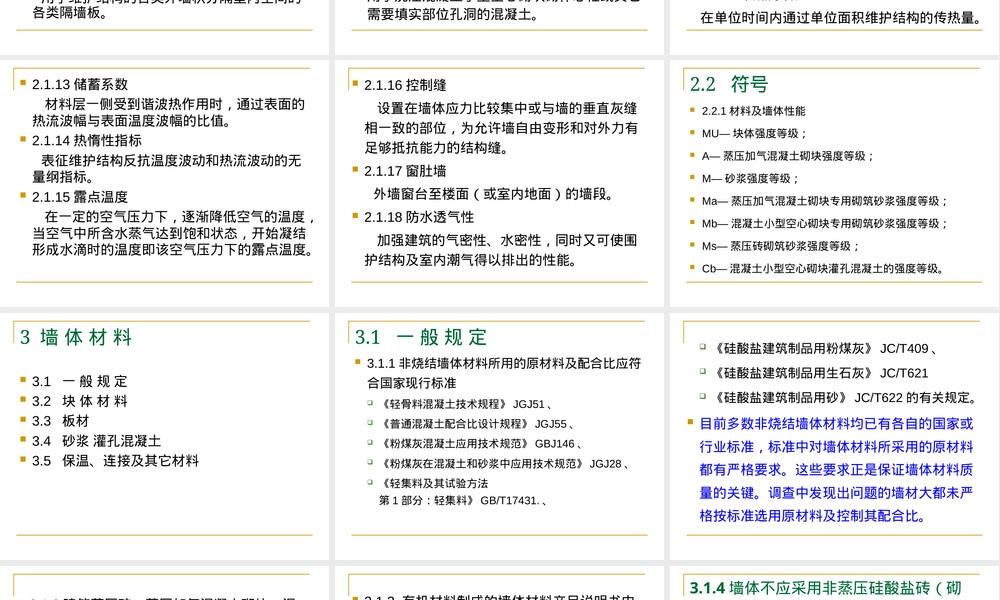Click the outline entry 3.5 保温、连接及其它材料
Screen dimensions: 1000x600
tap(115, 460)
